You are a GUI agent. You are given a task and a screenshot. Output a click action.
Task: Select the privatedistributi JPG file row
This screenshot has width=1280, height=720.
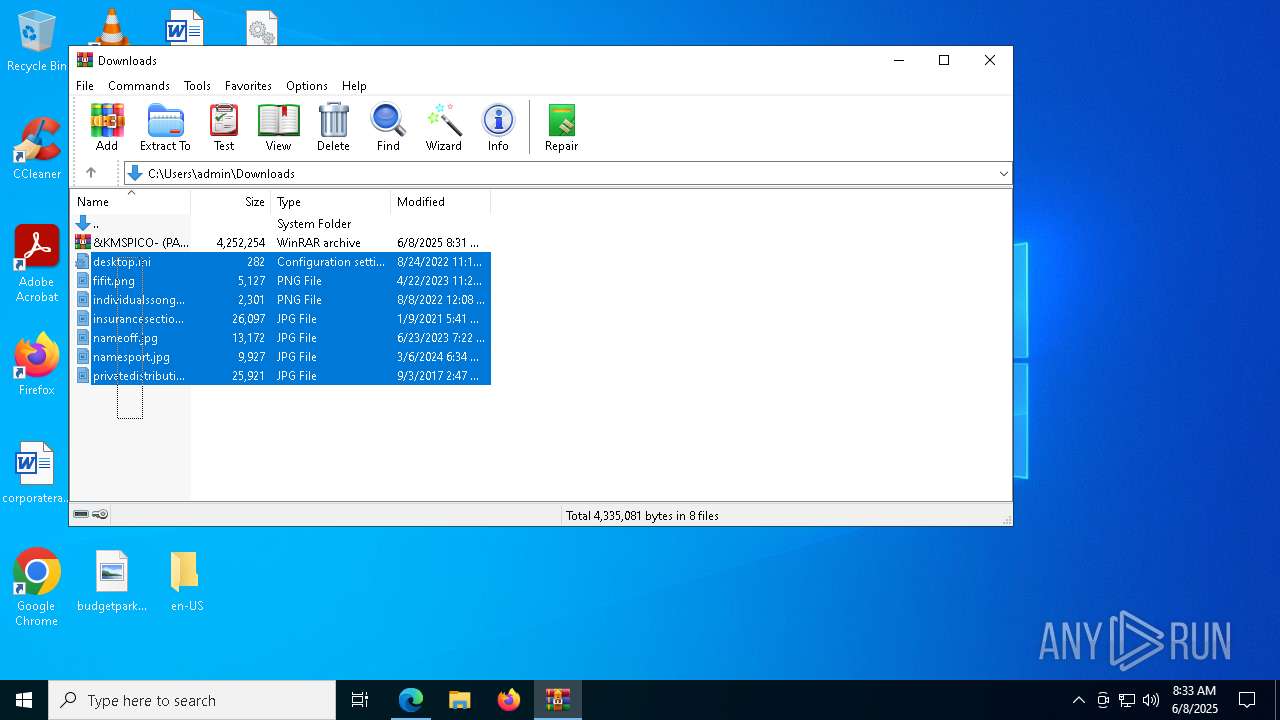(x=281, y=376)
